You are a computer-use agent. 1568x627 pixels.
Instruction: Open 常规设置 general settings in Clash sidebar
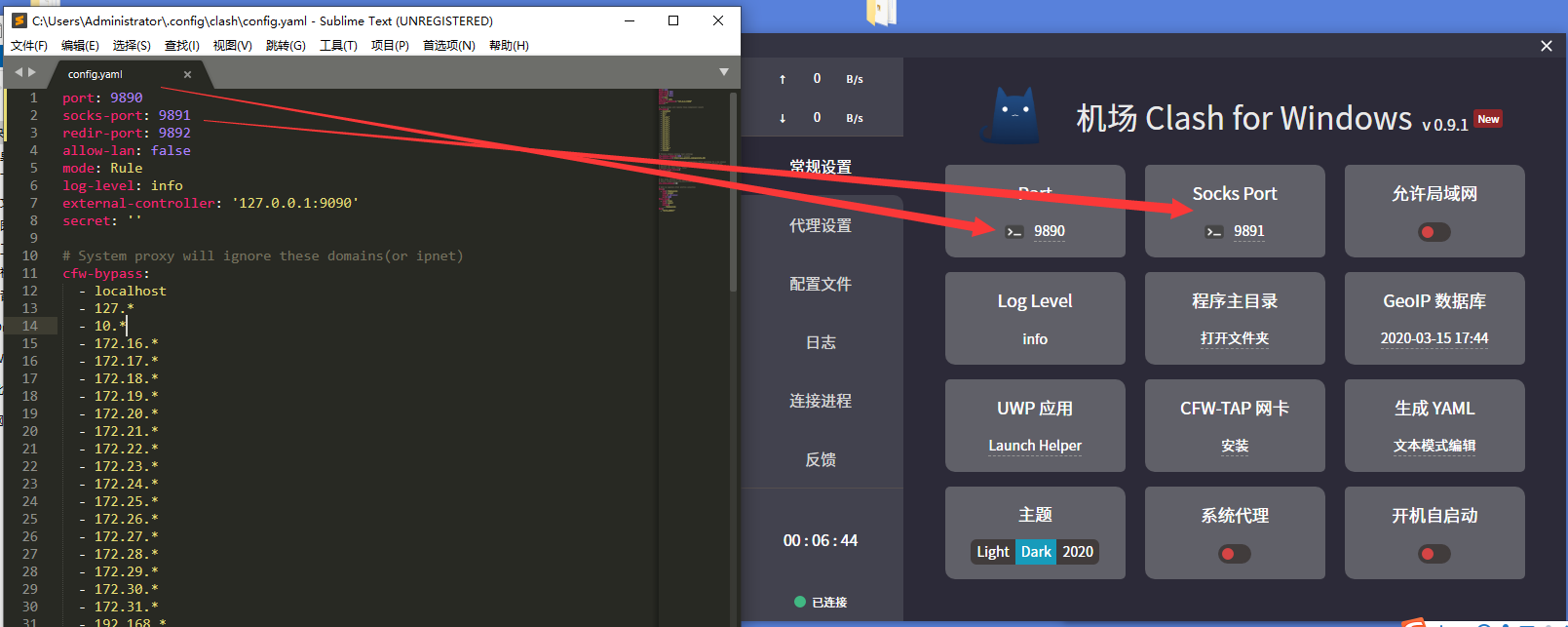(x=821, y=167)
